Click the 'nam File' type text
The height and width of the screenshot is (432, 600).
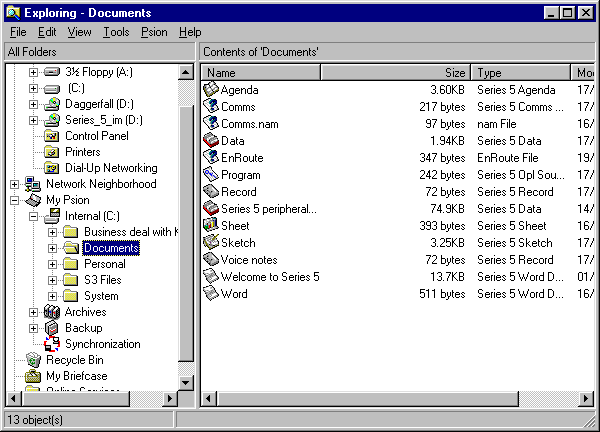click(497, 124)
